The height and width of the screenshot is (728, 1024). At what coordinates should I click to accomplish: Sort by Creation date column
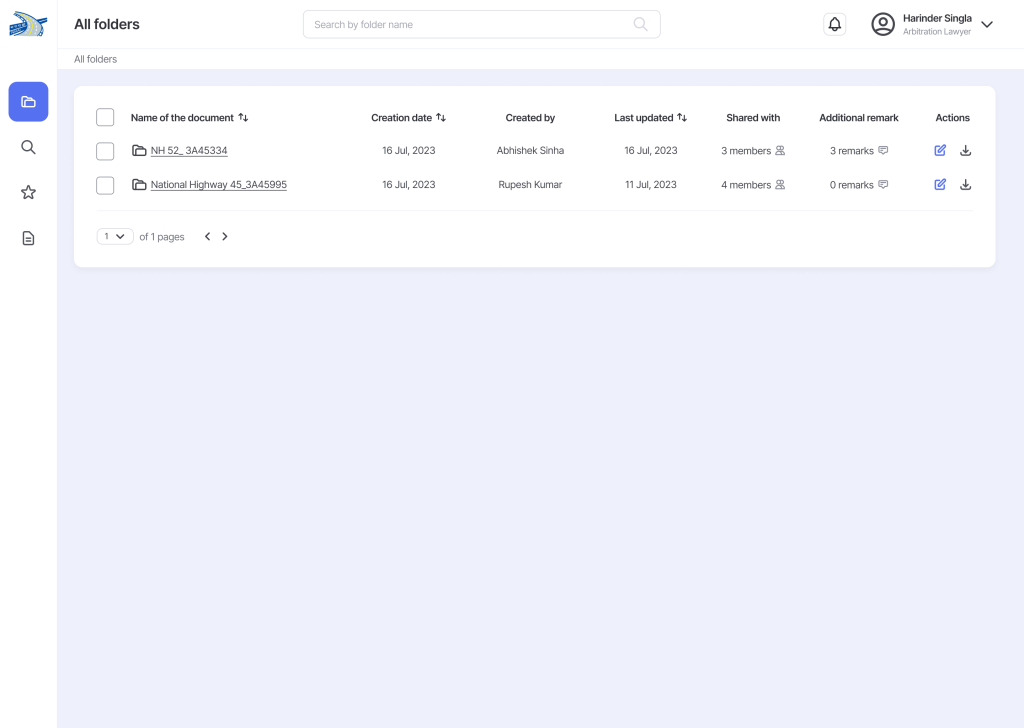pyautogui.click(x=441, y=118)
